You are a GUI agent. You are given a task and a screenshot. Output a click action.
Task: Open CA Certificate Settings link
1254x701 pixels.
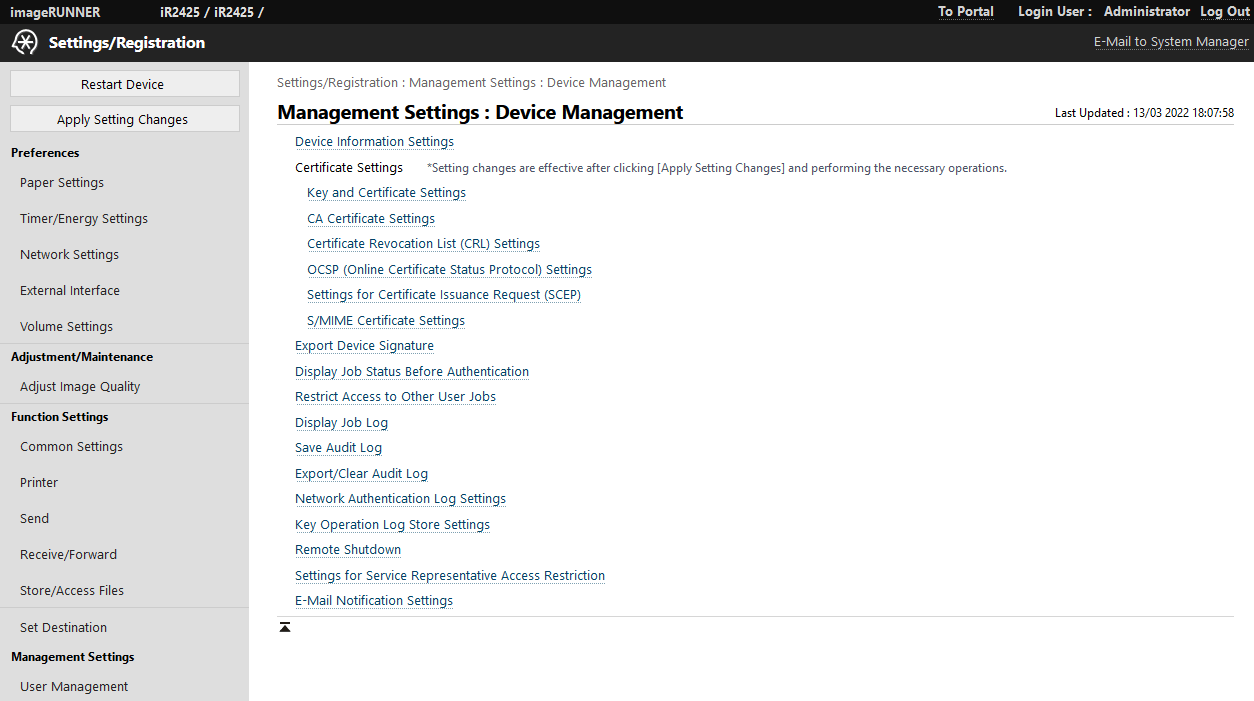pos(371,219)
